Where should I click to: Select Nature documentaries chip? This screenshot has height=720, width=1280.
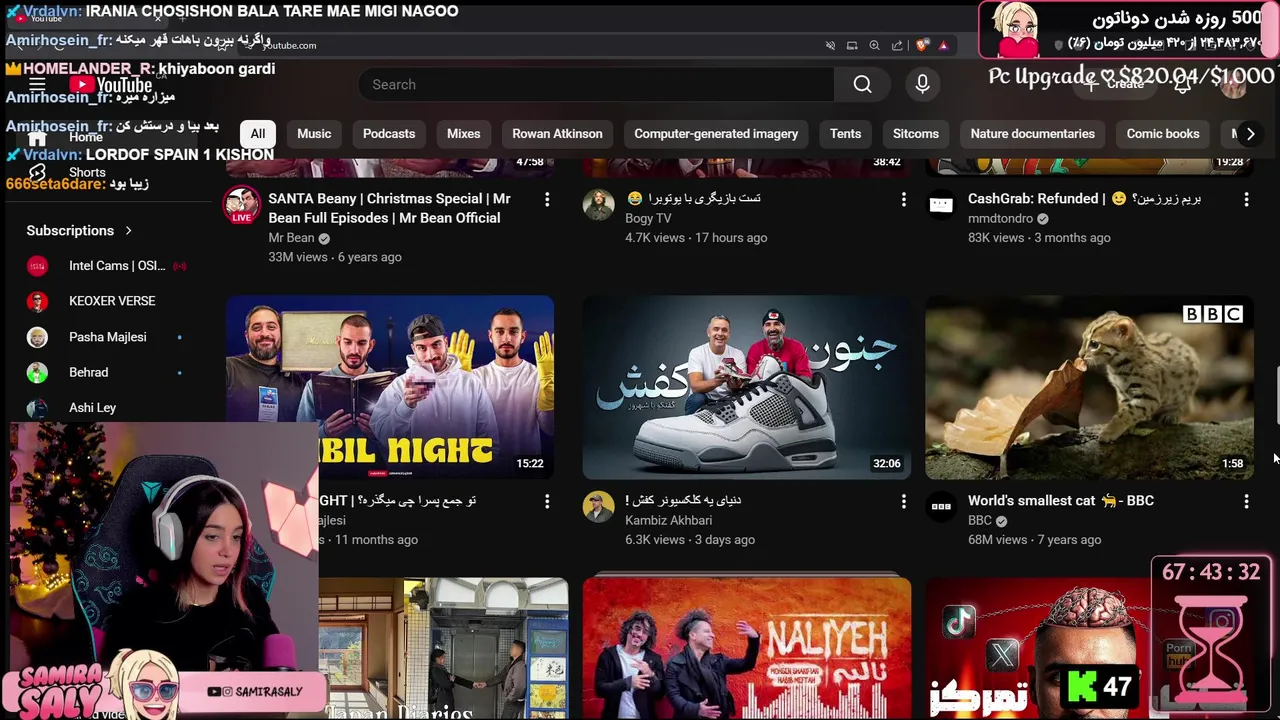tap(1032, 134)
